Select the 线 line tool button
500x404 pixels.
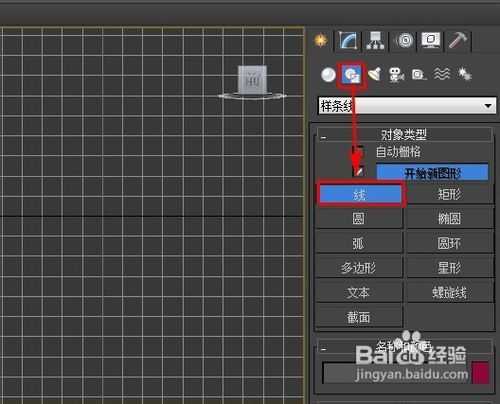[x=360, y=194]
